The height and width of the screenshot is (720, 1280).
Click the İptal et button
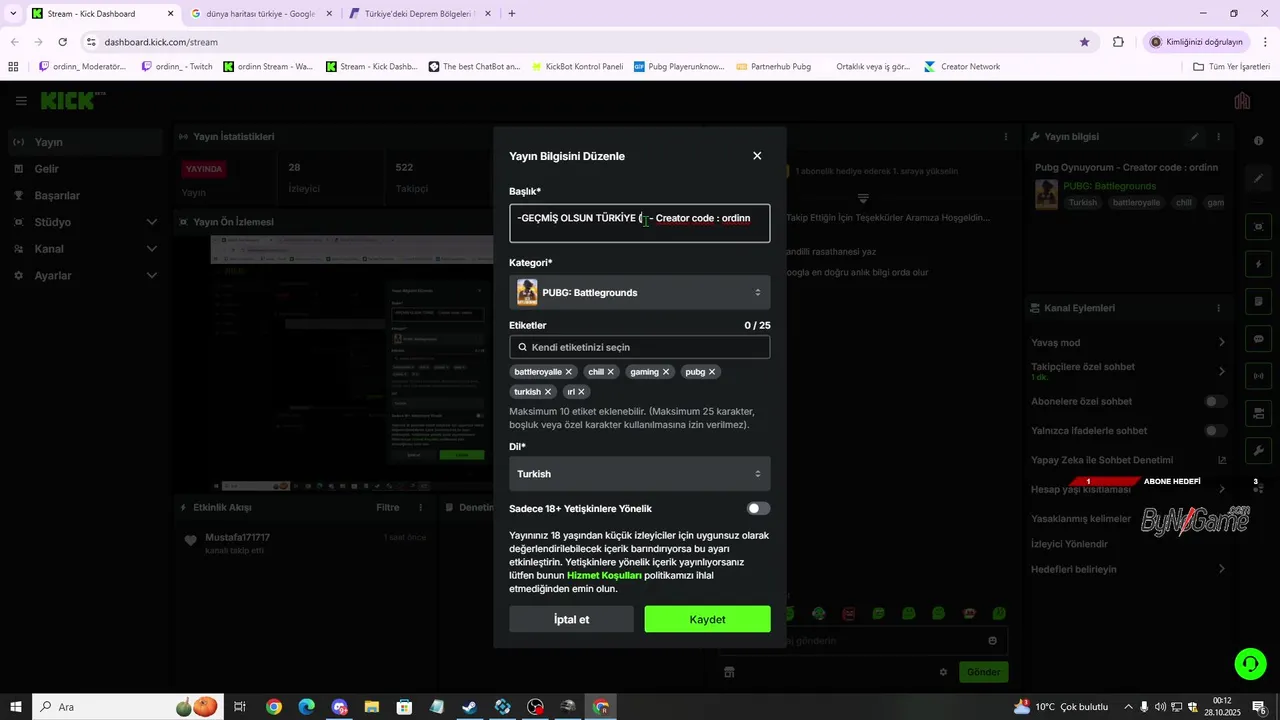(571, 619)
